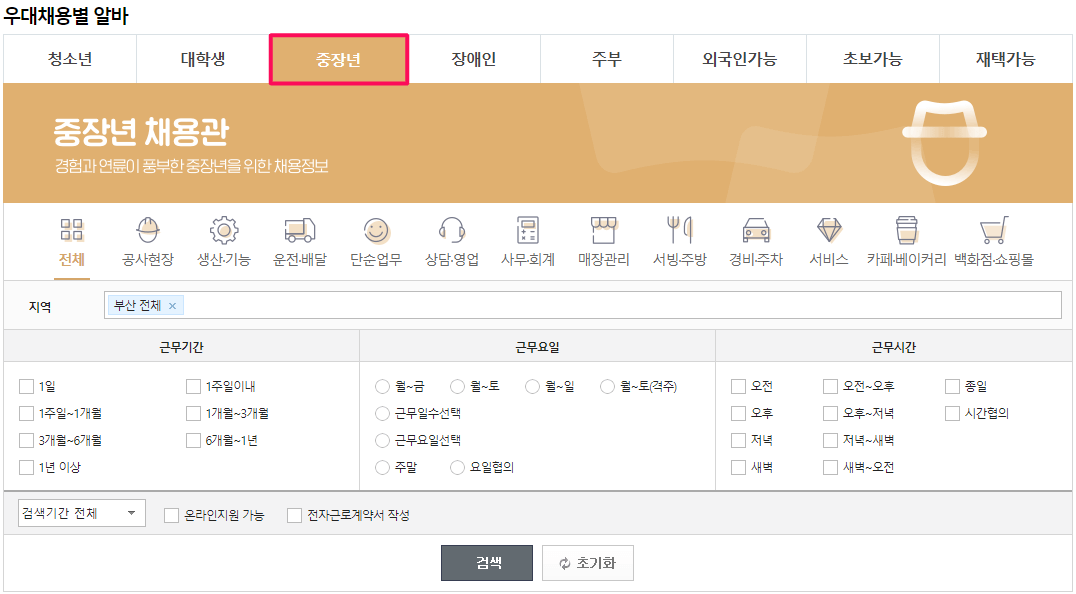The width and height of the screenshot is (1076, 594).
Task: Enable the 온라인지원 가능 checkbox
Action: coord(171,516)
